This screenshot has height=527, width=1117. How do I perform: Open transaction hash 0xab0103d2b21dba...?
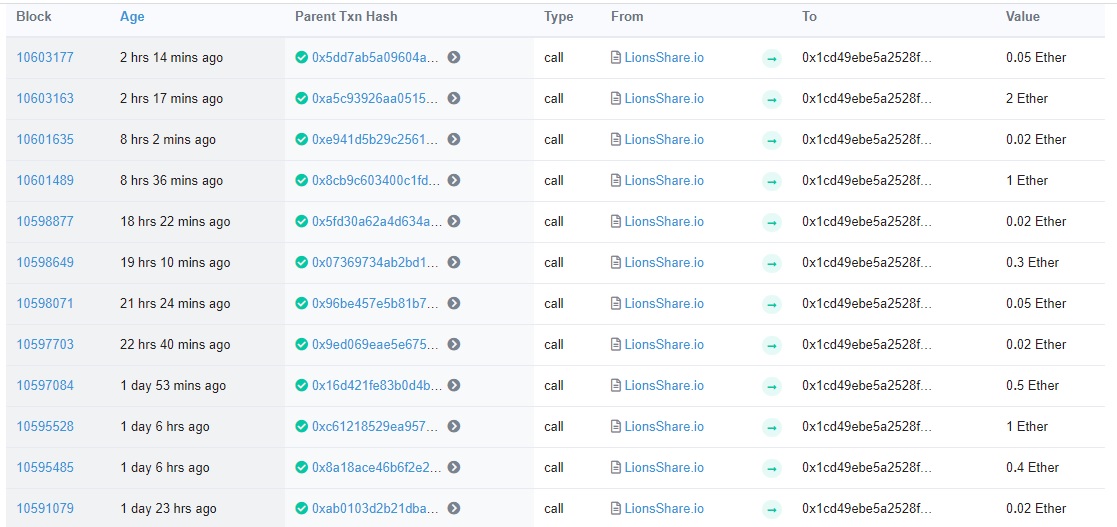pyautogui.click(x=377, y=508)
